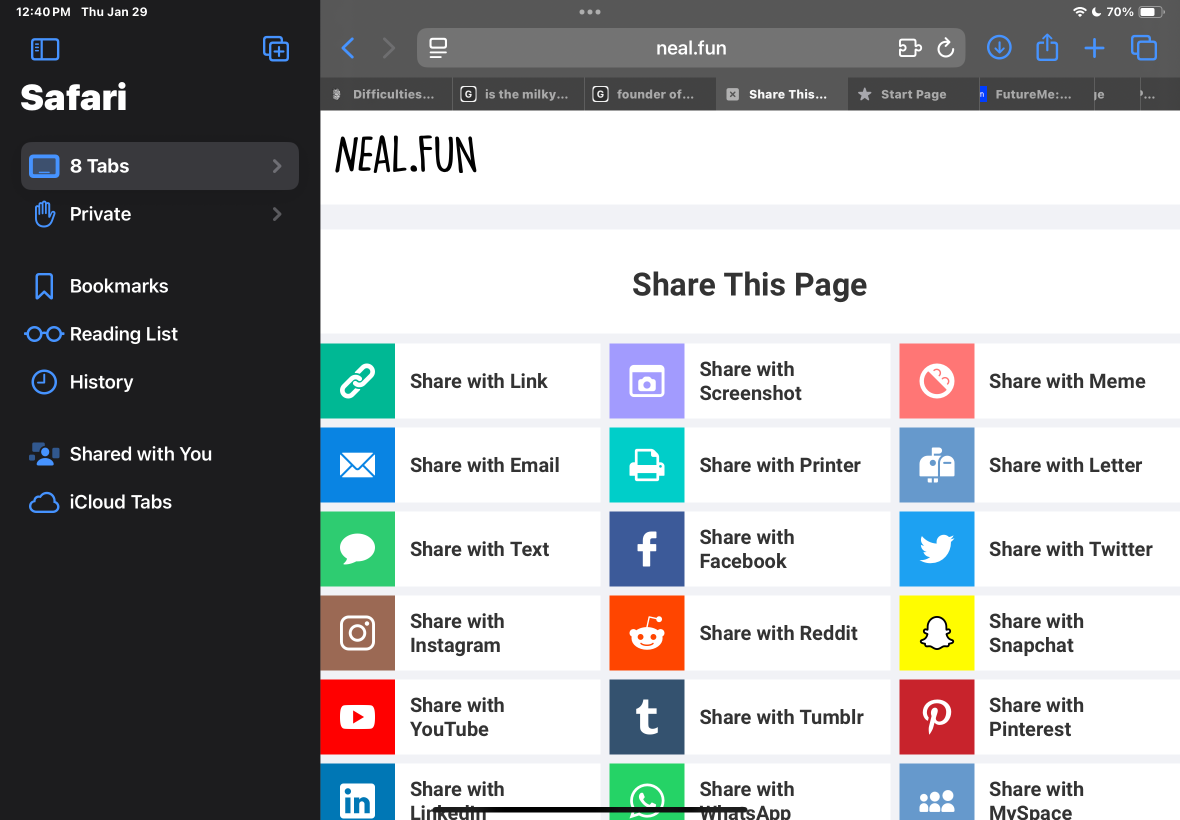Image resolution: width=1180 pixels, height=820 pixels.
Task: Go forward with the forward arrow
Action: (x=388, y=48)
